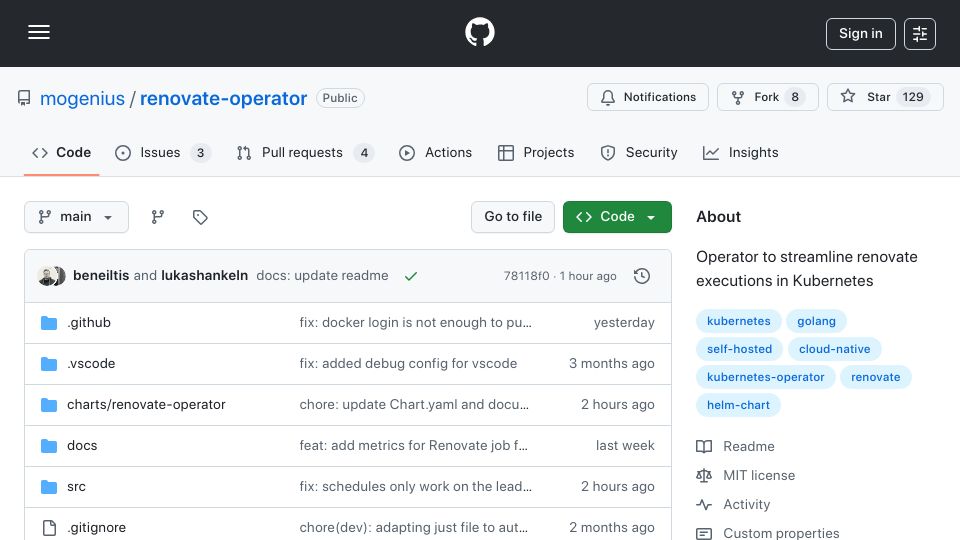The image size is (960, 540).
Task: Open the .vscode folder
Action: (91, 364)
